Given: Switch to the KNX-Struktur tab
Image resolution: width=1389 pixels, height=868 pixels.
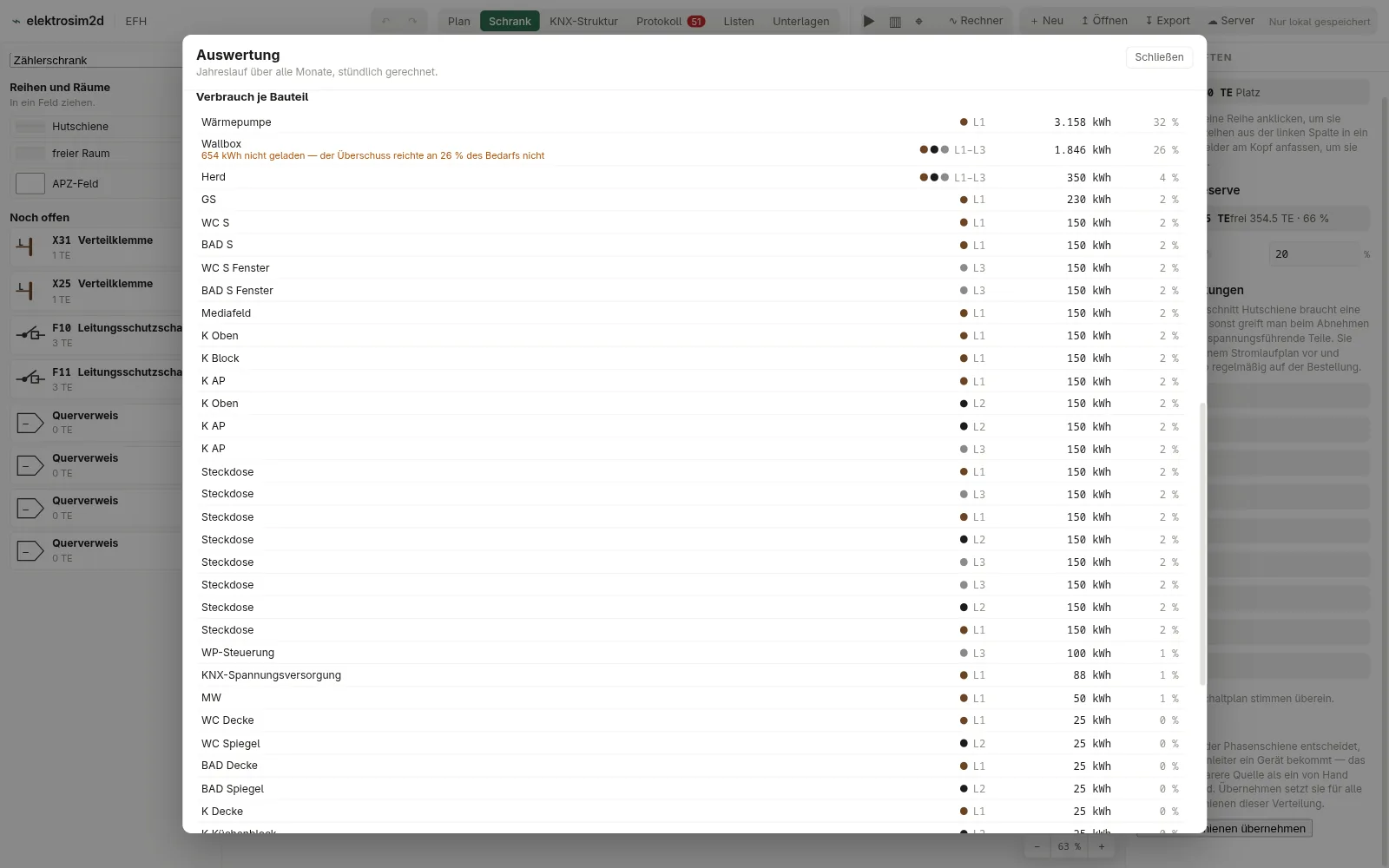Looking at the screenshot, I should pyautogui.click(x=583, y=21).
